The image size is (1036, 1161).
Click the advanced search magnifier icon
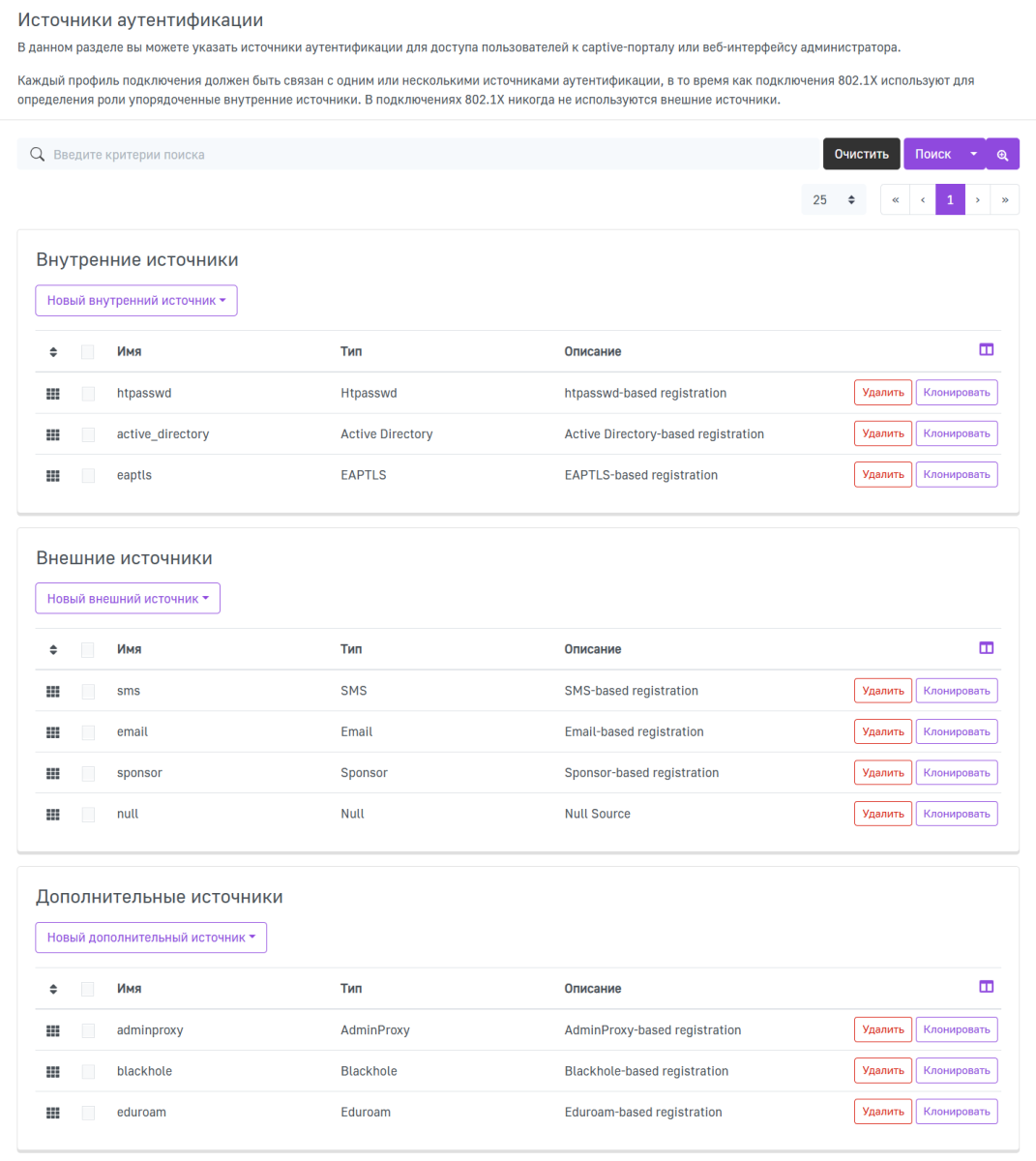coord(1002,155)
